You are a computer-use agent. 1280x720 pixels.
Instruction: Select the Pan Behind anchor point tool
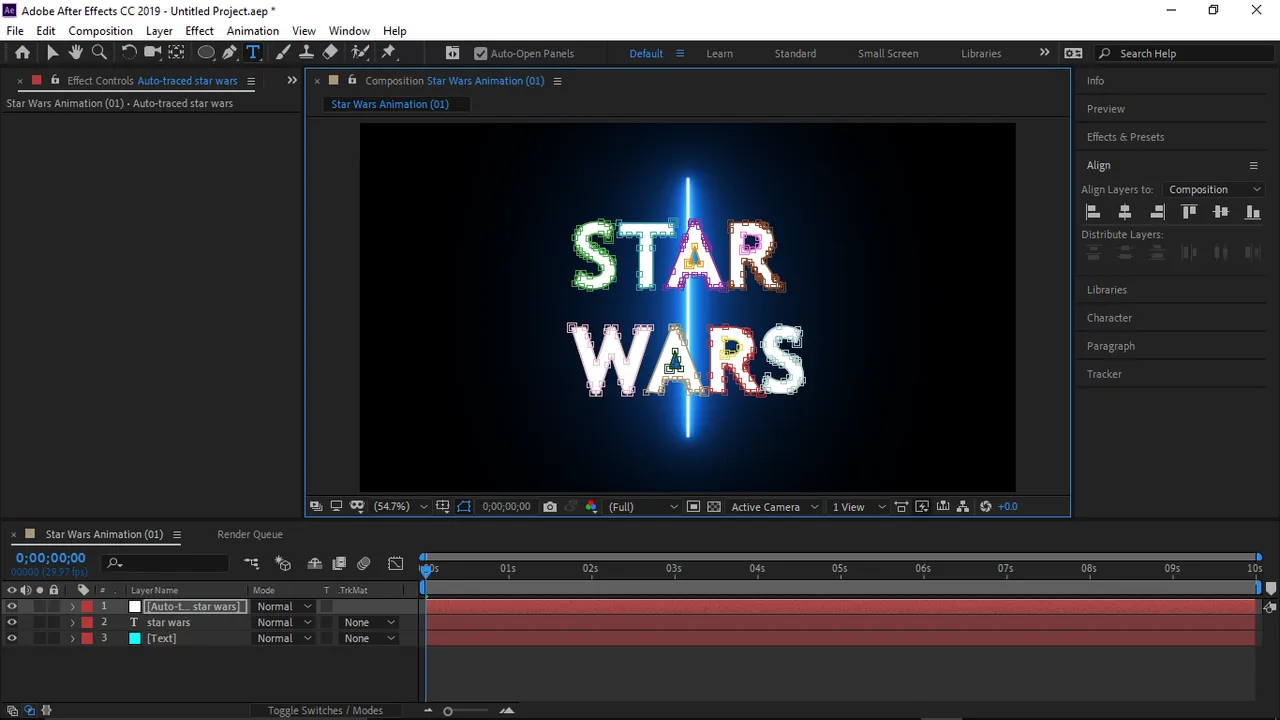(x=176, y=53)
